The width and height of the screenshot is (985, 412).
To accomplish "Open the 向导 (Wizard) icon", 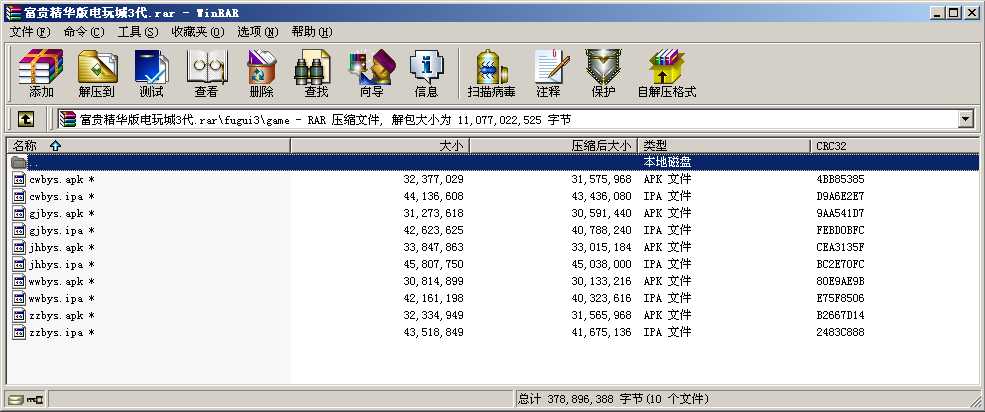I will 371,73.
